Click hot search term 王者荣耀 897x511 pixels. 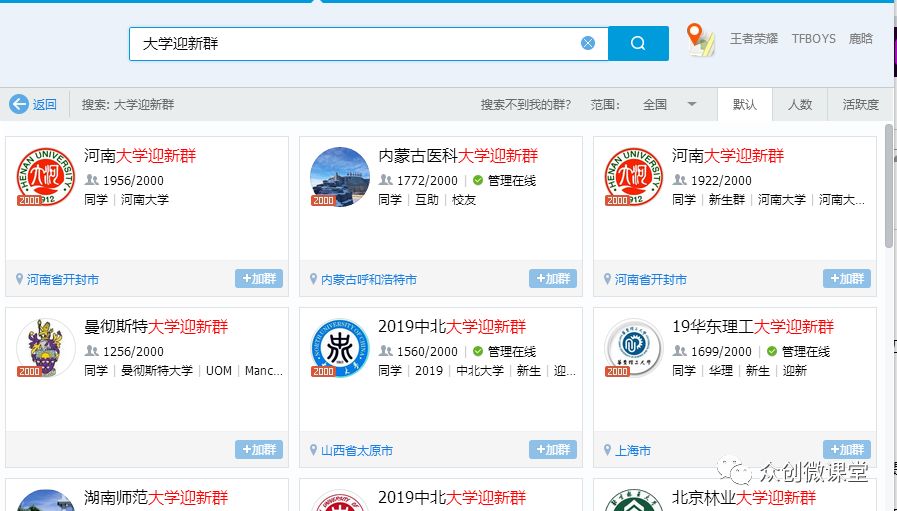click(754, 39)
